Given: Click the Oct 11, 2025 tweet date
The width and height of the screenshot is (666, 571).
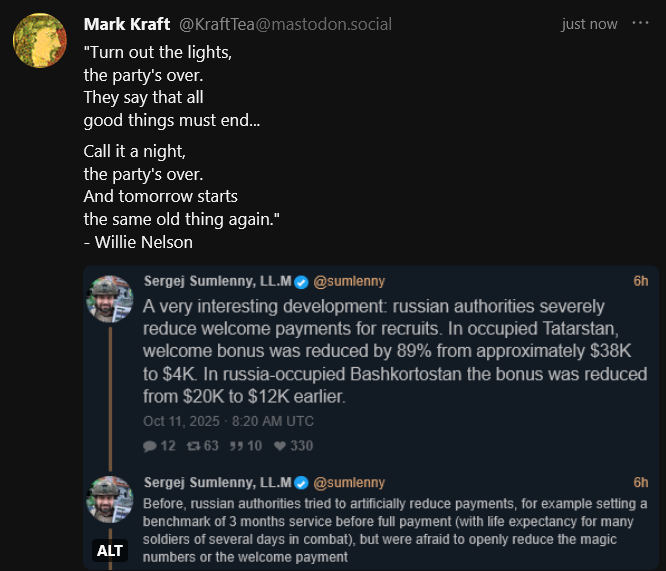Looking at the screenshot, I should click(228, 421).
